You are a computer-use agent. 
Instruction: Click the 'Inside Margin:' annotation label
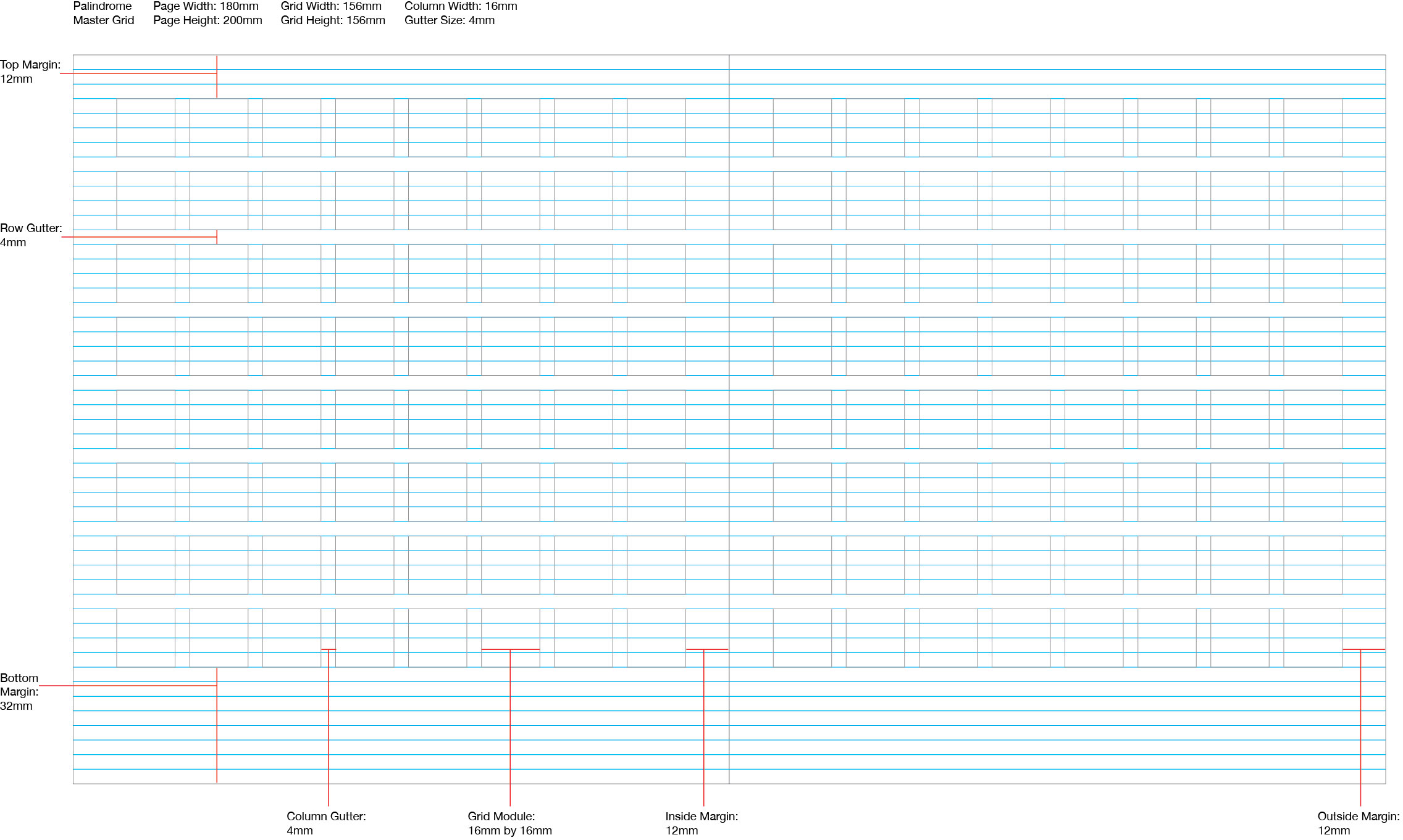coord(702,816)
